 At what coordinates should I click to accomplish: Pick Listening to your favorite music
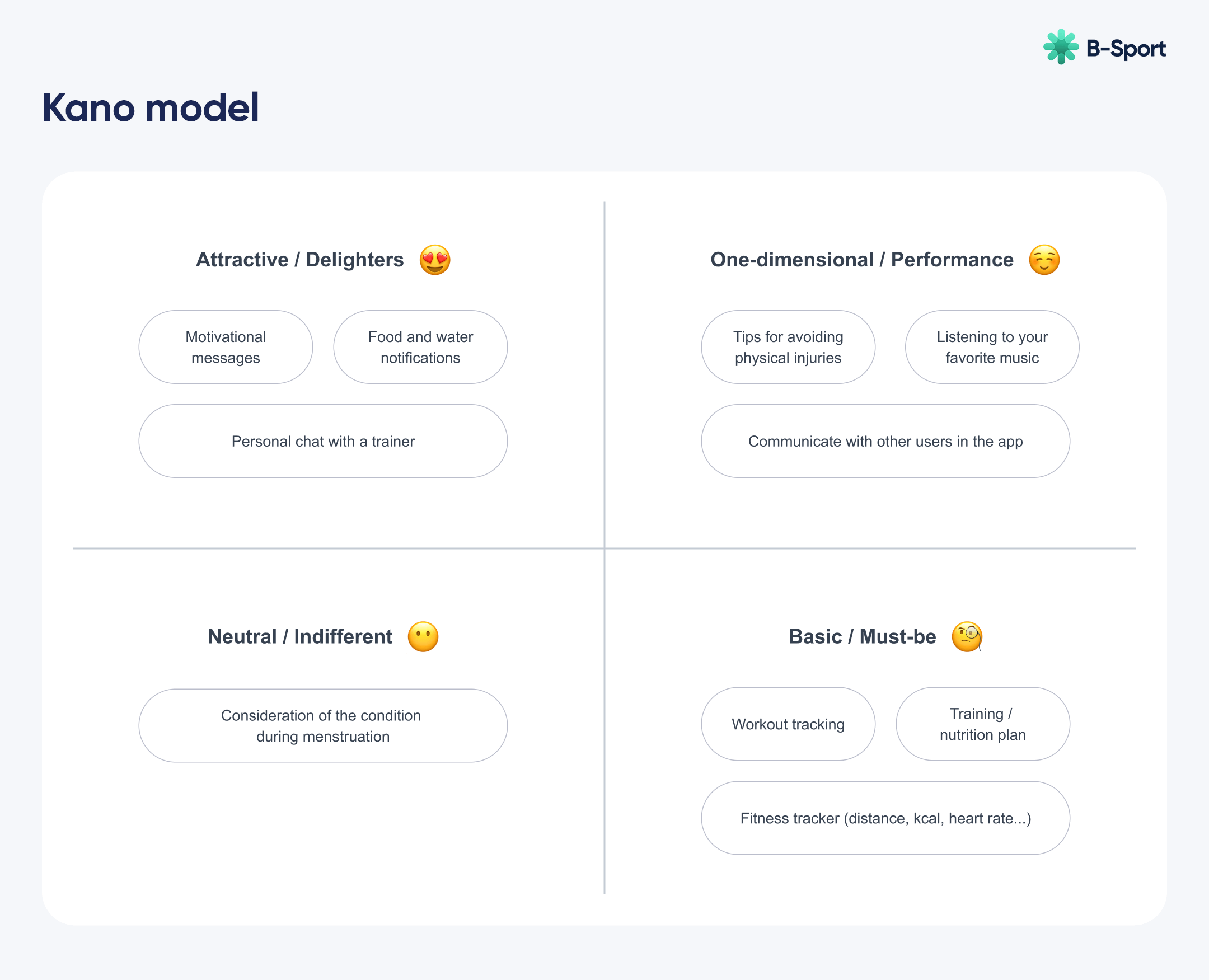coord(992,347)
